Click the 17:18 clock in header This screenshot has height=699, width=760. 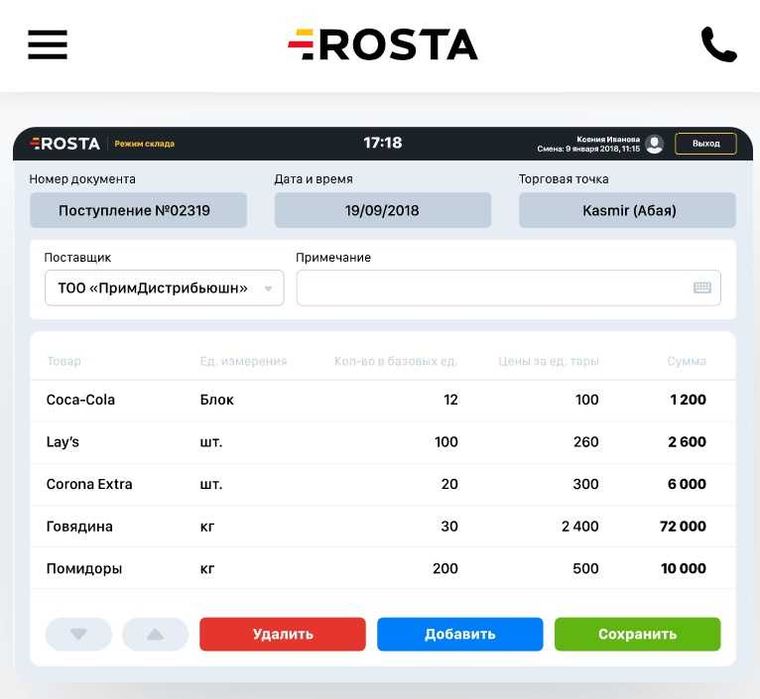[383, 143]
